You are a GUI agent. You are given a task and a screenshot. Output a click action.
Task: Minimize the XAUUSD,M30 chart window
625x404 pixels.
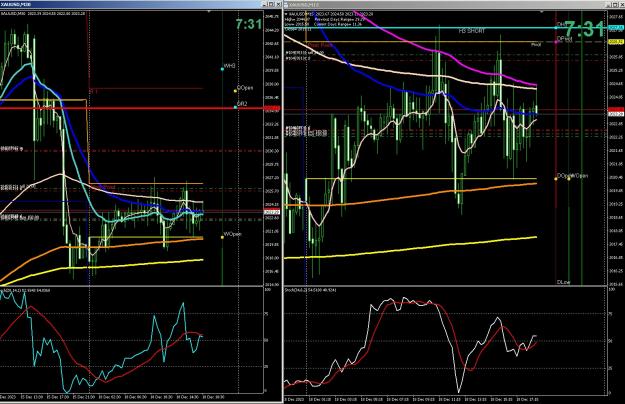click(x=264, y=4)
